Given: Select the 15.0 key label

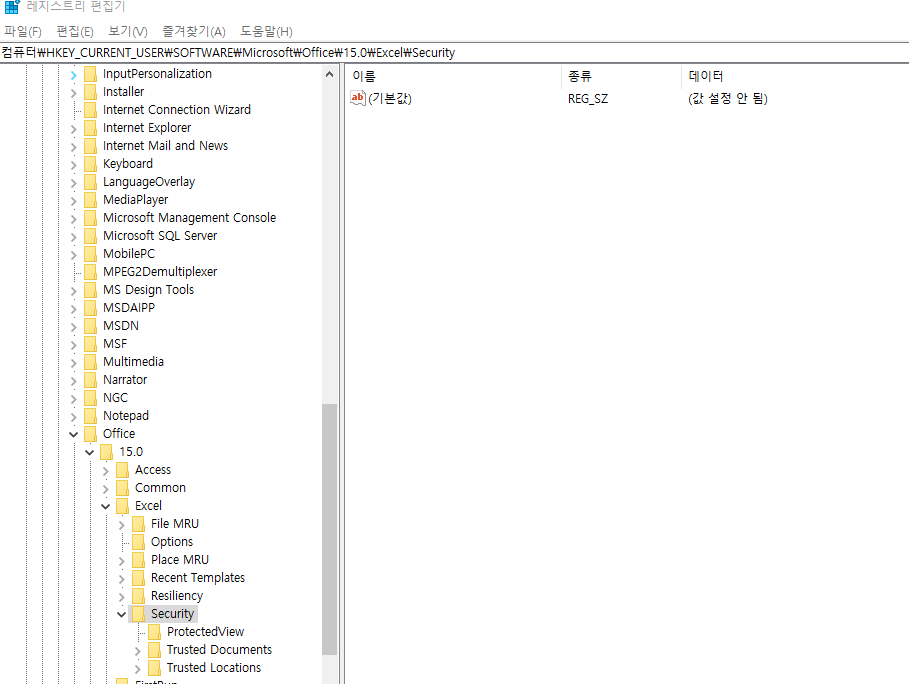Looking at the screenshot, I should (x=131, y=452).
